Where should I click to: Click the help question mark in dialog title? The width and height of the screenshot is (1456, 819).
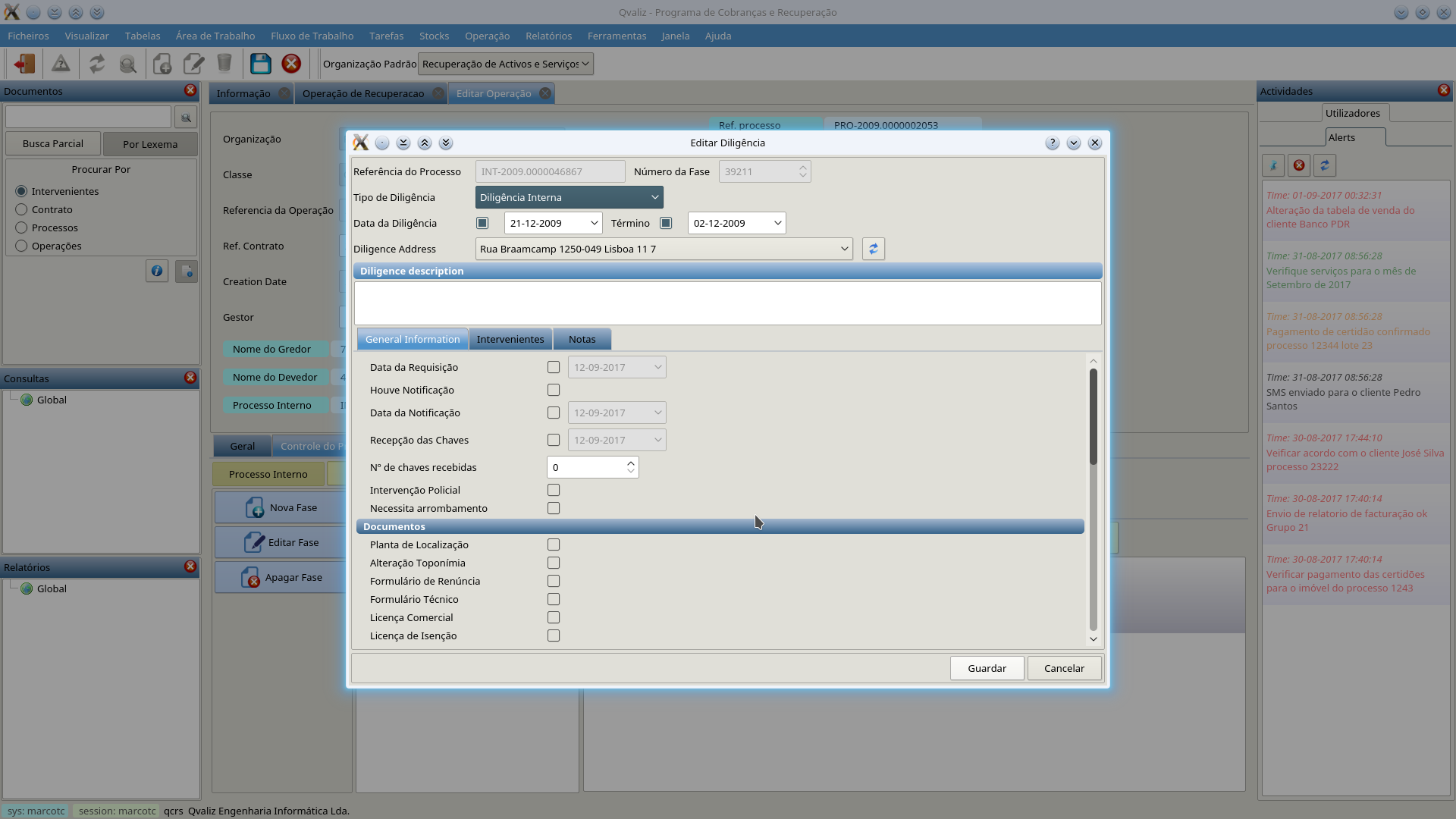click(1052, 143)
